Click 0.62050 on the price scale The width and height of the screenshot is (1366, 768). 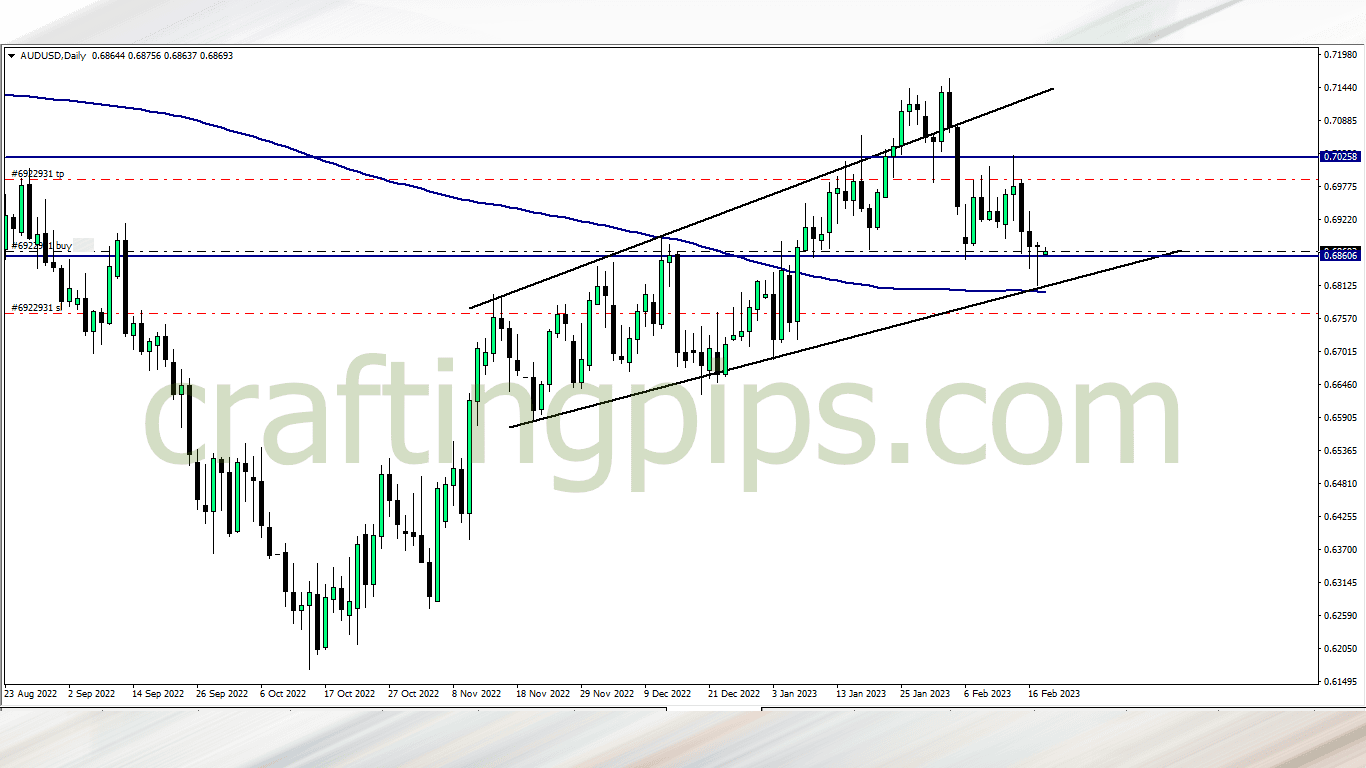[x=1340, y=648]
